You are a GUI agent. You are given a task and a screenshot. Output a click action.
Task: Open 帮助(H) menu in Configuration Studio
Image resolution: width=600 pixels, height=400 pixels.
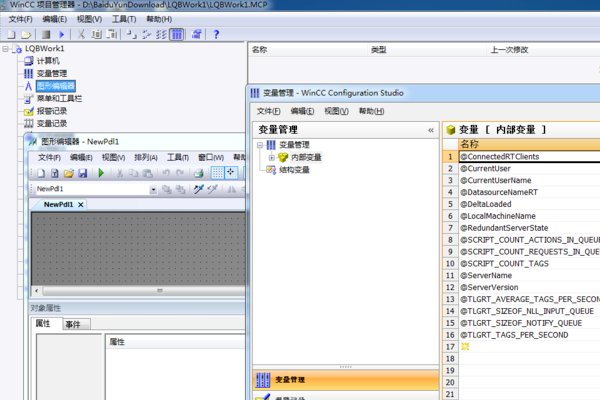pos(371,111)
